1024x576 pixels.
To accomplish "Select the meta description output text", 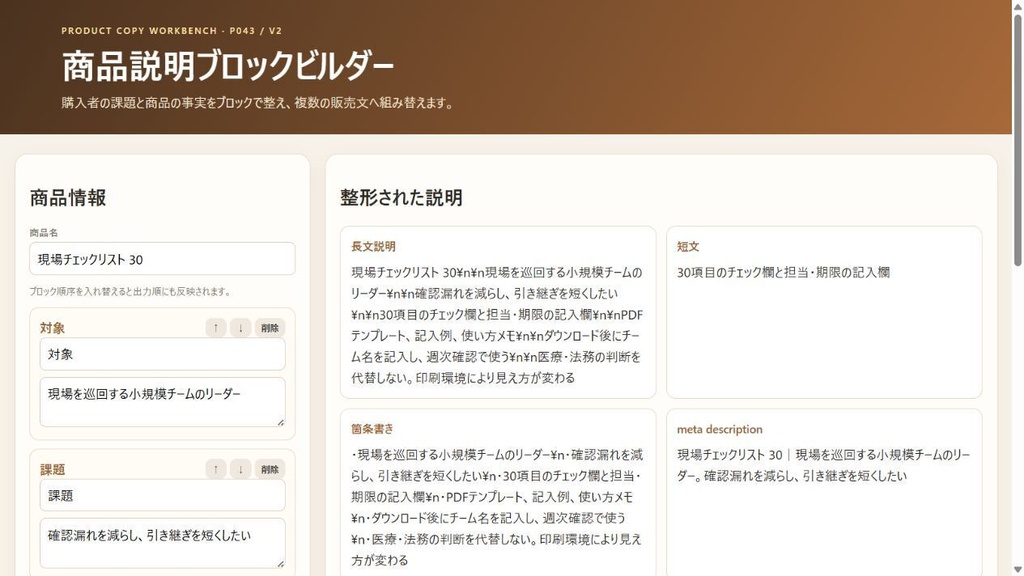I will [824, 465].
